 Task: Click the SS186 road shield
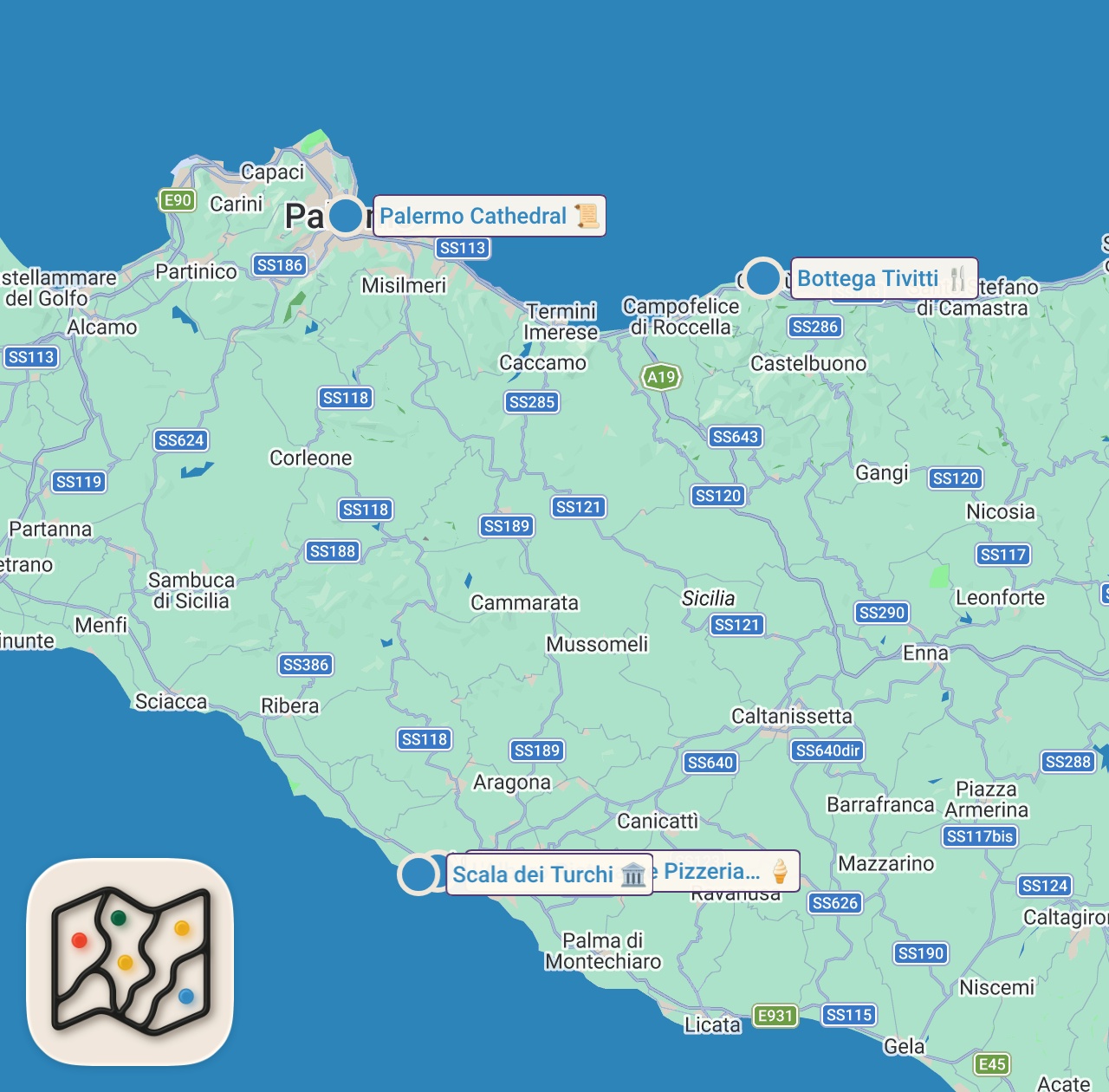(281, 265)
